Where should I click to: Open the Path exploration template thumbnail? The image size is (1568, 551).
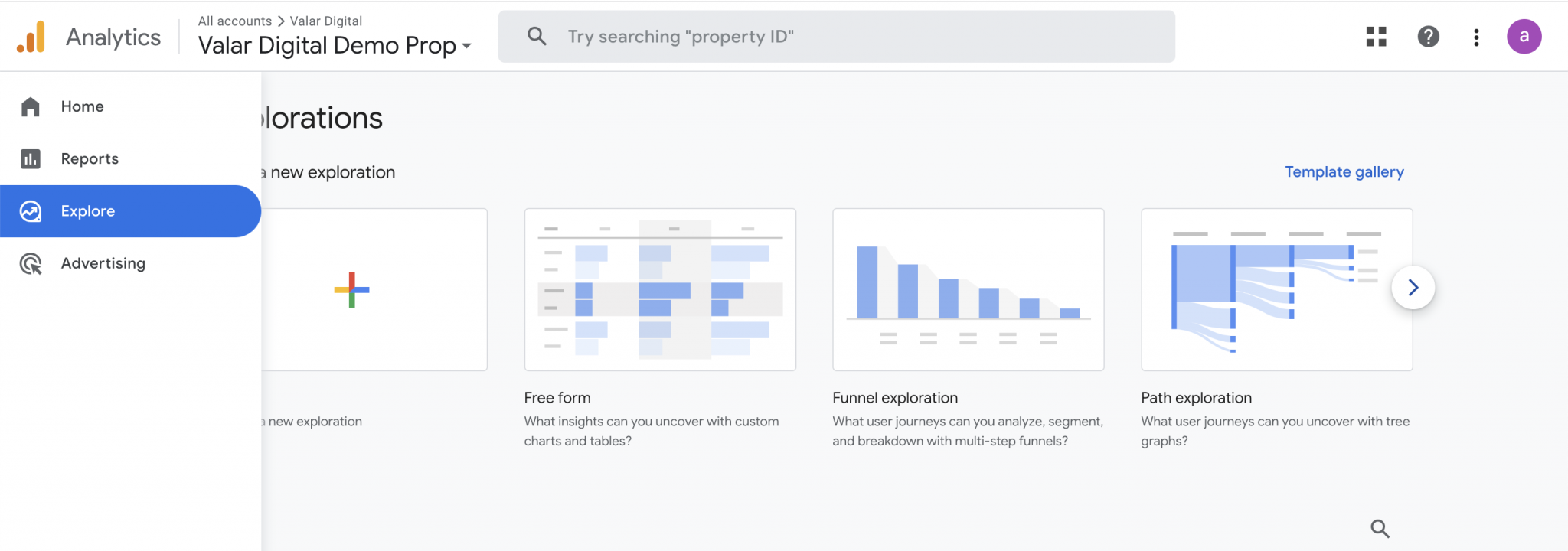[x=1263, y=290]
